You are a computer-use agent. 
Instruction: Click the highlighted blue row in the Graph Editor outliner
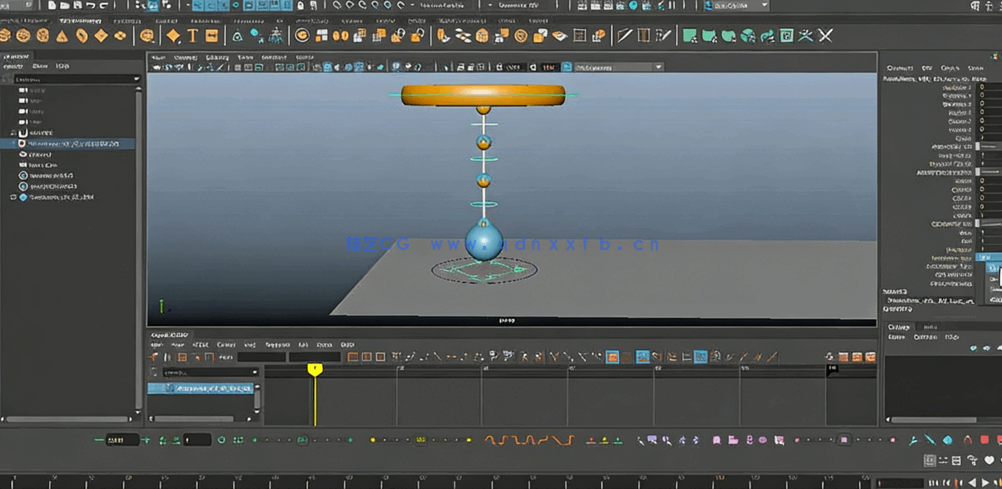pos(205,388)
